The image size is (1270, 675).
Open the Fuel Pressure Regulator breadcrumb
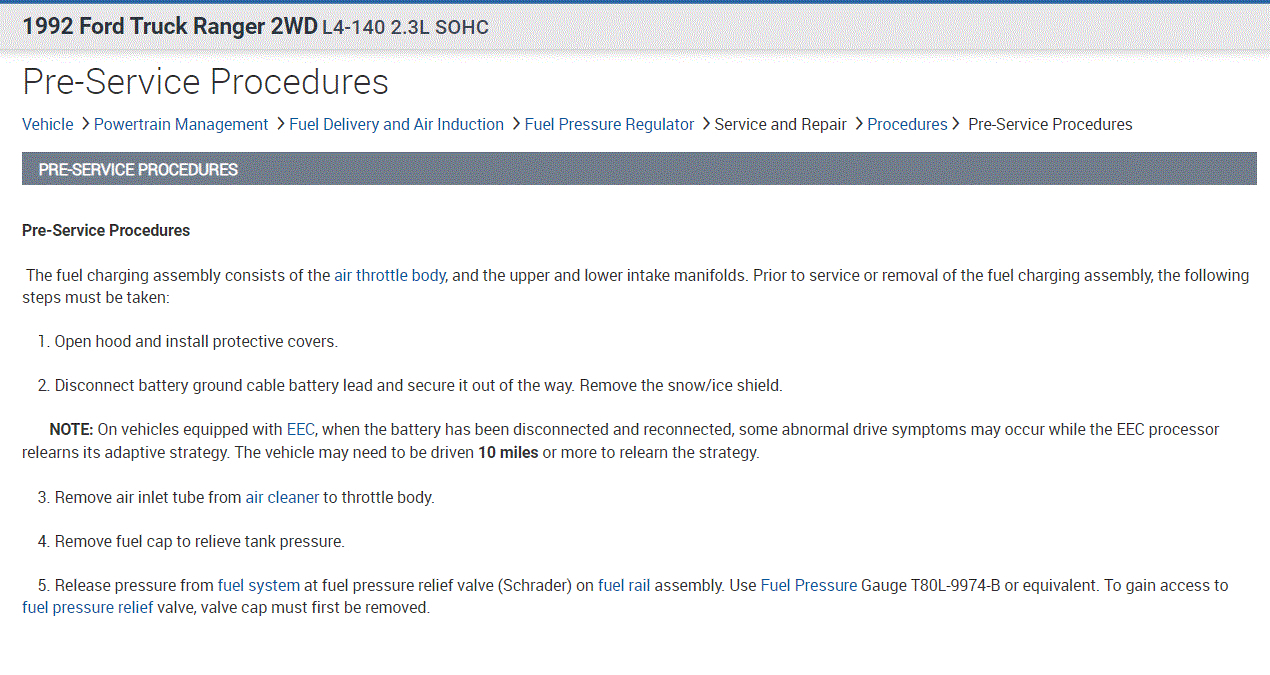[x=609, y=124]
